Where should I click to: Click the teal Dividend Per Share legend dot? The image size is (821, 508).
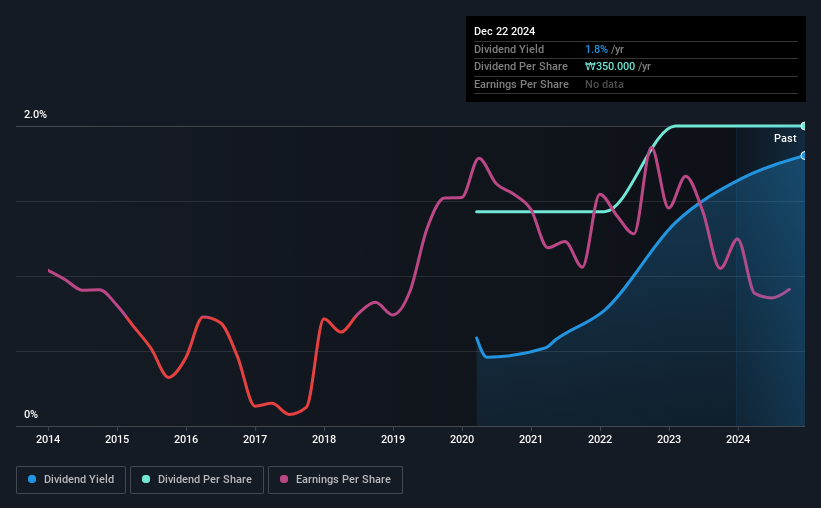pyautogui.click(x=146, y=479)
